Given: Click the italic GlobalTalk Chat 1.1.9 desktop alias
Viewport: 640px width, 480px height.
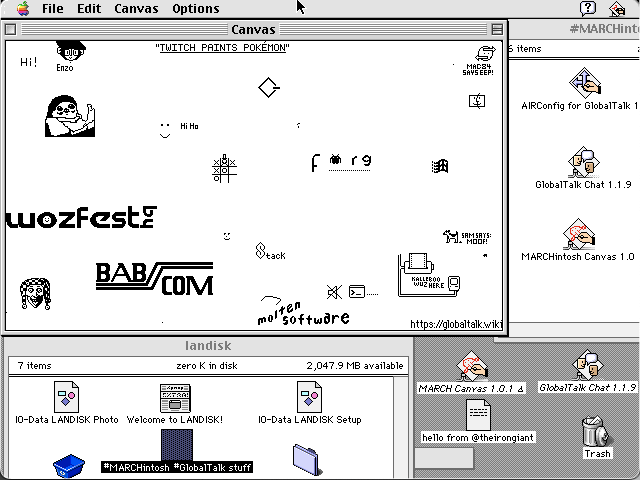Looking at the screenshot, I should tap(587, 365).
